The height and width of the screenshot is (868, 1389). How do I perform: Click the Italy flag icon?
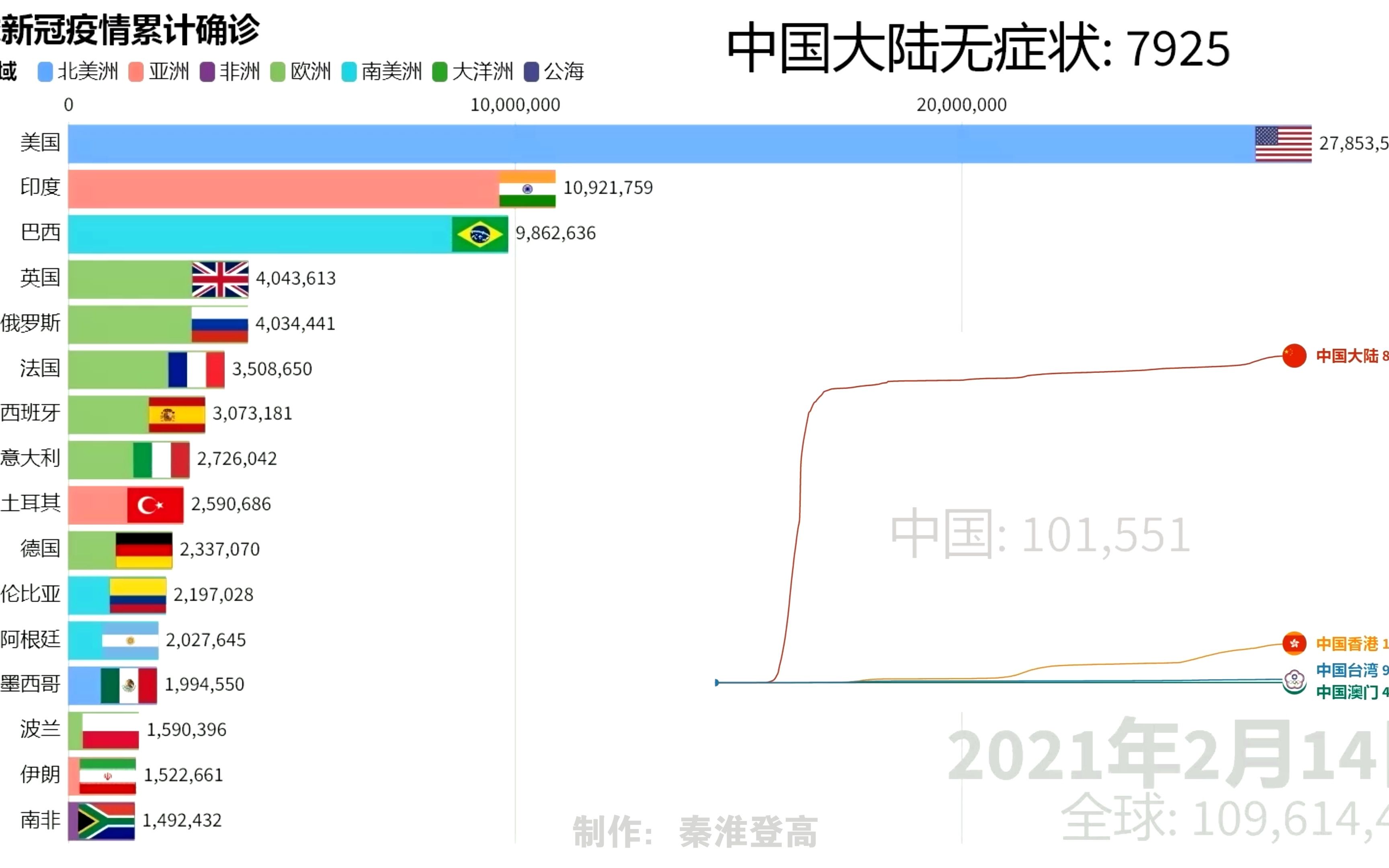click(x=161, y=460)
